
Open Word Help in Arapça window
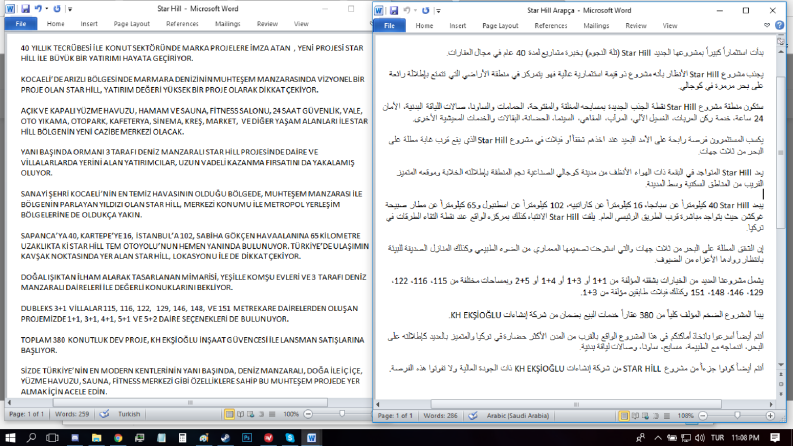779,25
